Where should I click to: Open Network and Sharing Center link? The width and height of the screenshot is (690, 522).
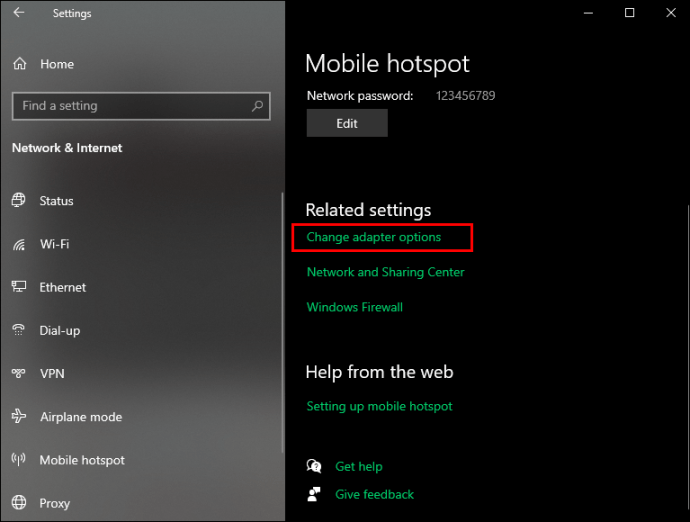coord(385,272)
